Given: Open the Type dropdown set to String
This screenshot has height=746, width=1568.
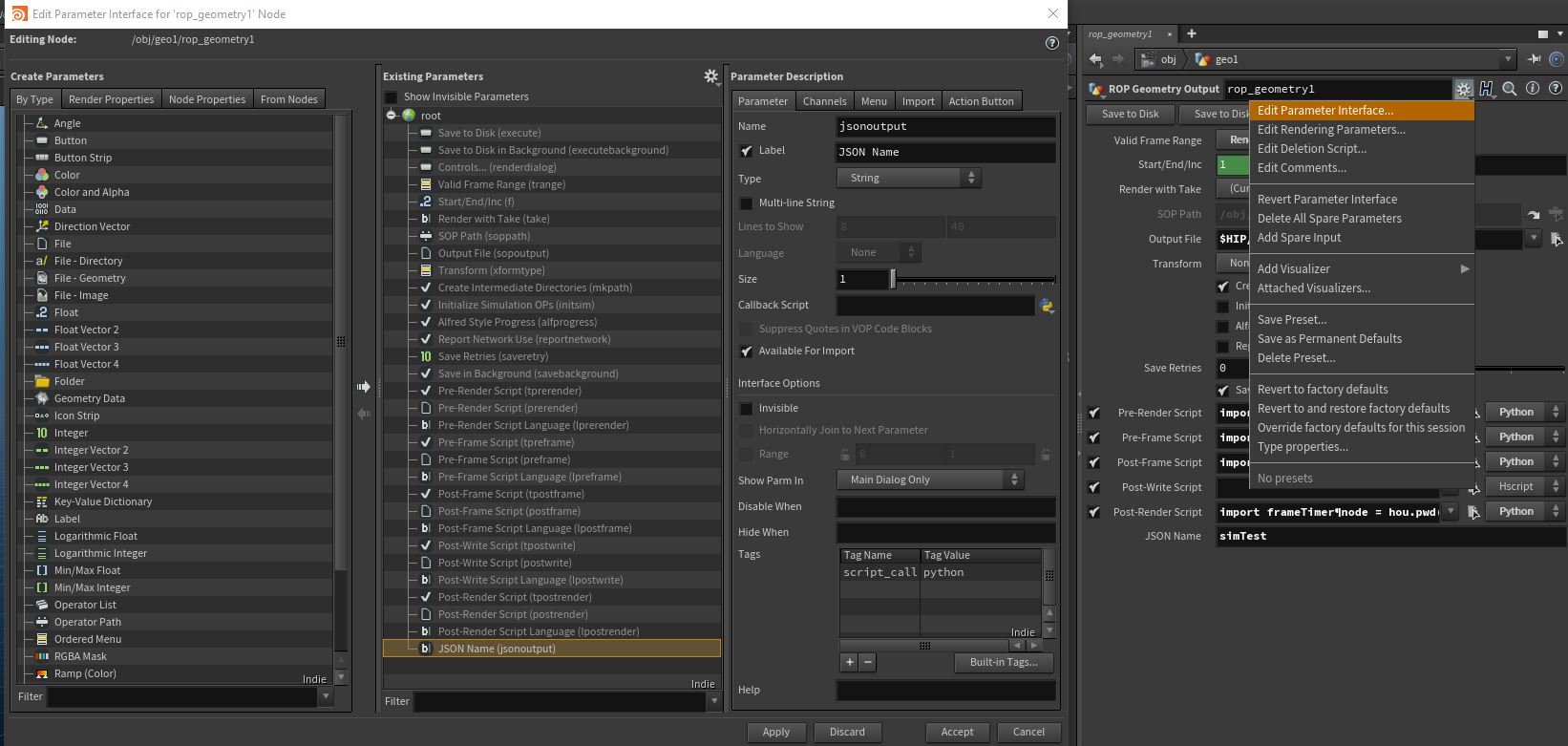Looking at the screenshot, I should pyautogui.click(x=908, y=178).
